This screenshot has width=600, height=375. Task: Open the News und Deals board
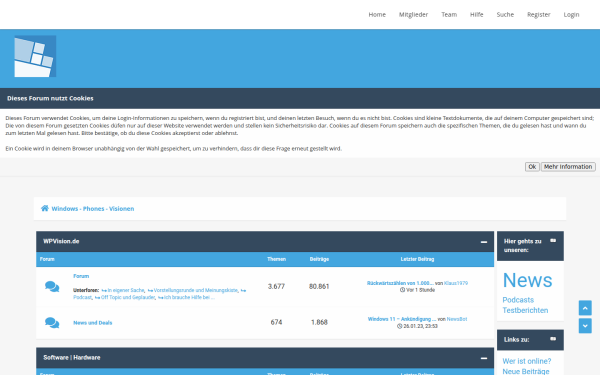click(93, 323)
